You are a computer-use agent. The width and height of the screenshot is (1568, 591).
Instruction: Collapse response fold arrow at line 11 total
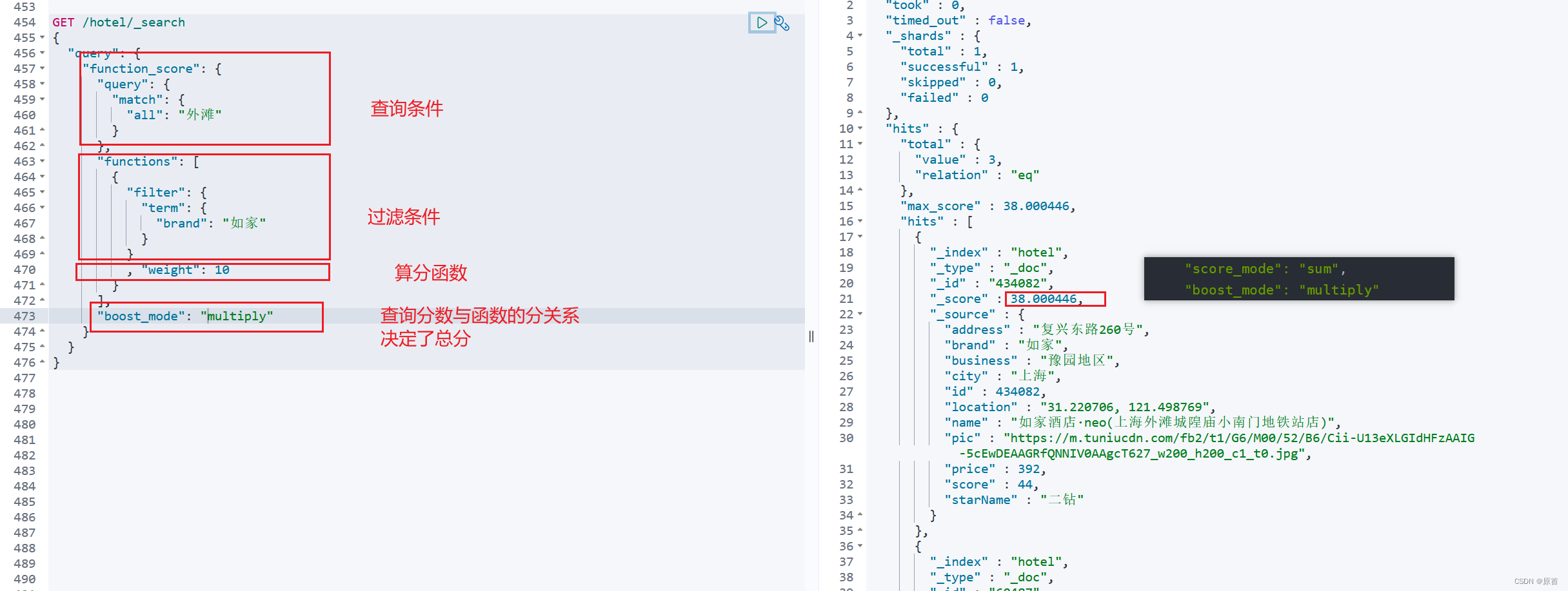coord(860,144)
